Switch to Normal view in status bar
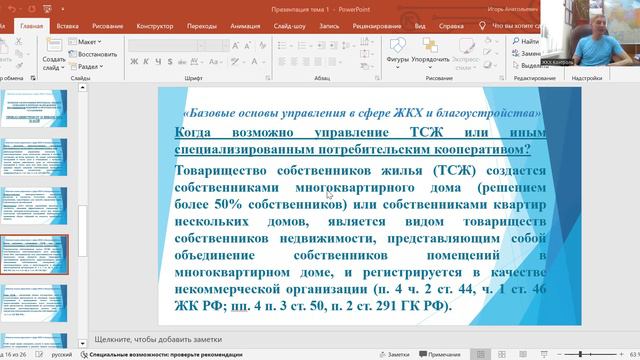Viewport: 640px width, 360px height. tap(481, 354)
